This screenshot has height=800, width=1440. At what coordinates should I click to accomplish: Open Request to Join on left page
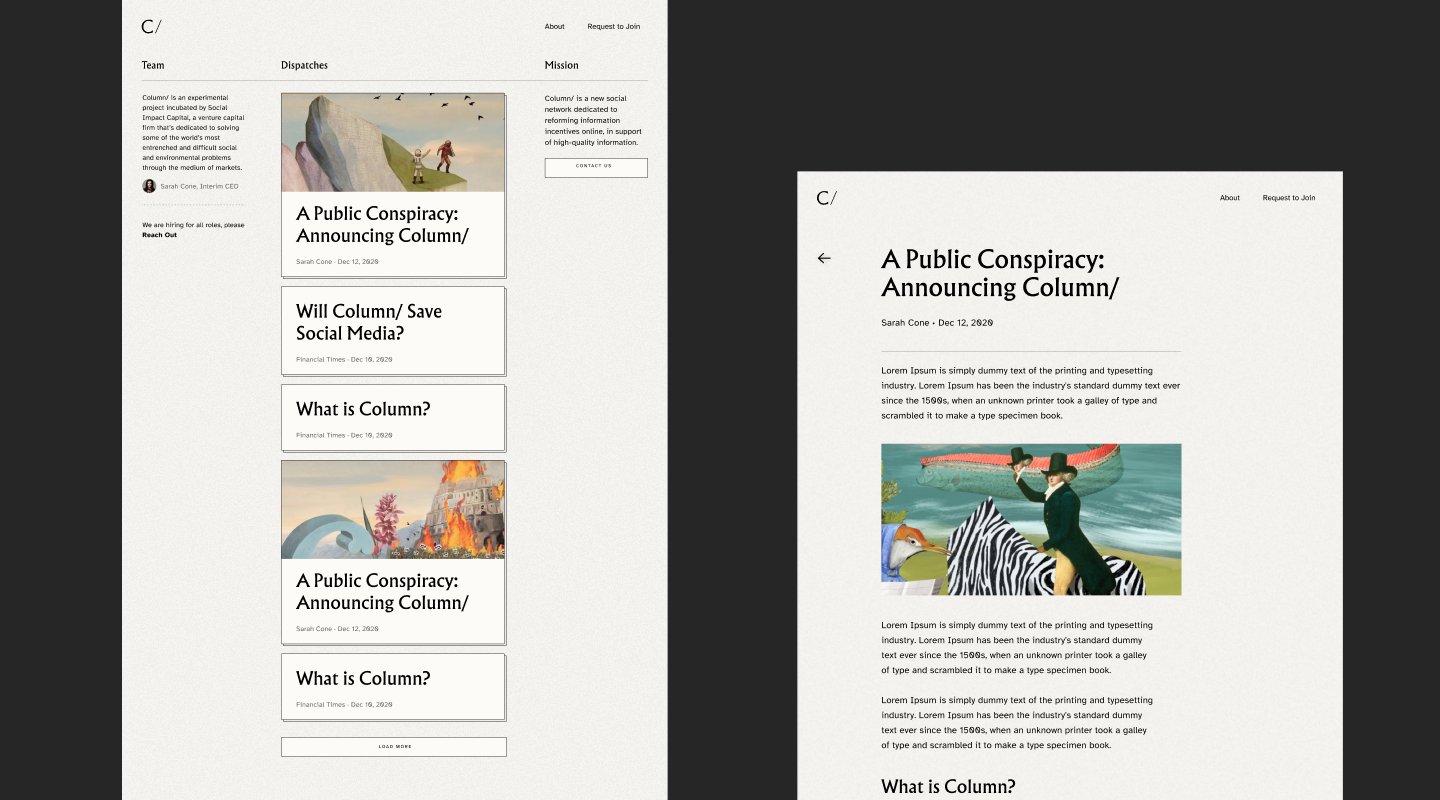(613, 27)
